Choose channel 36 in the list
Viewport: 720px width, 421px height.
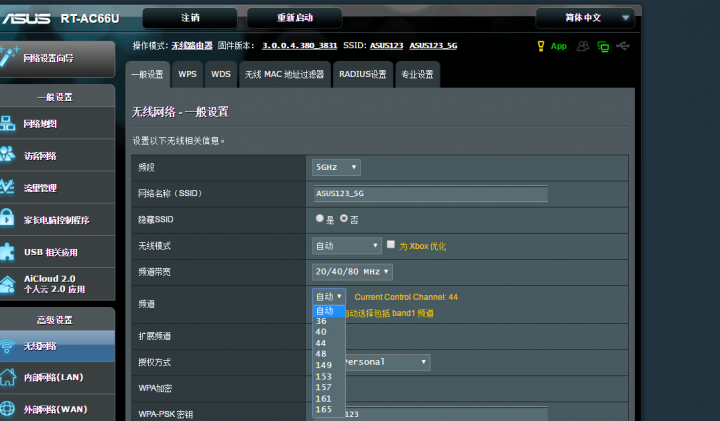pos(329,321)
